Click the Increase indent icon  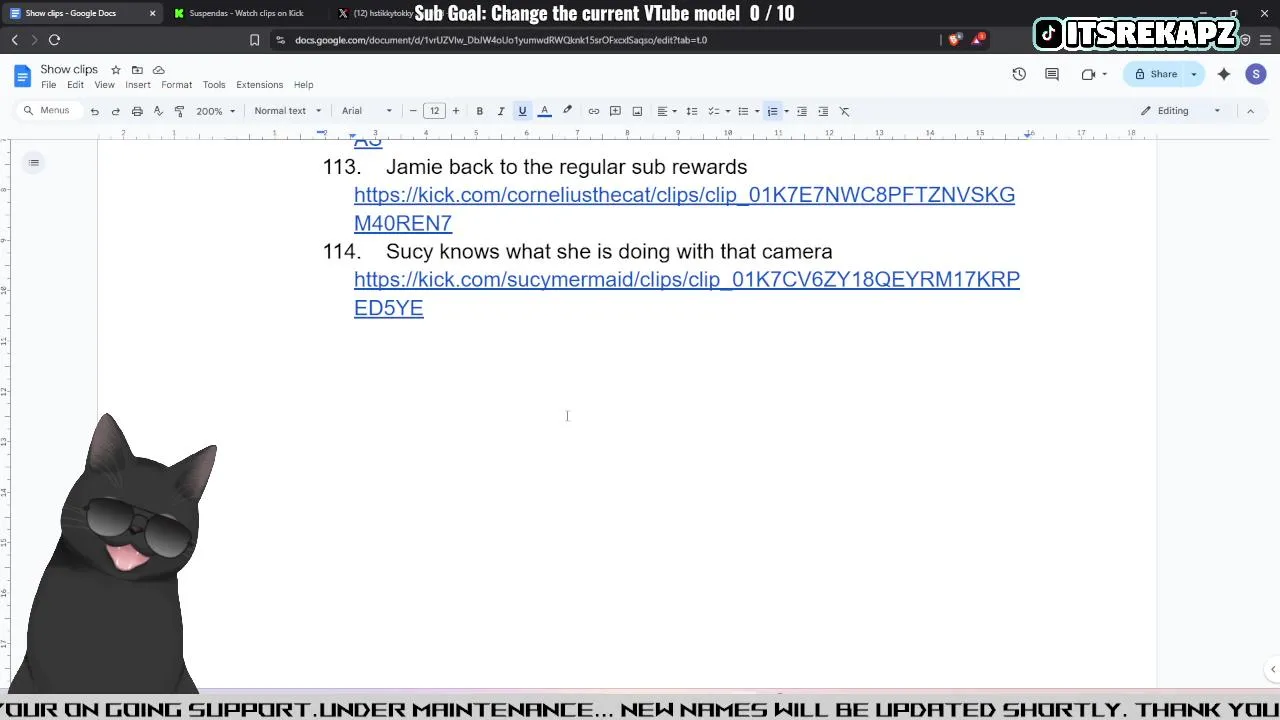click(823, 111)
